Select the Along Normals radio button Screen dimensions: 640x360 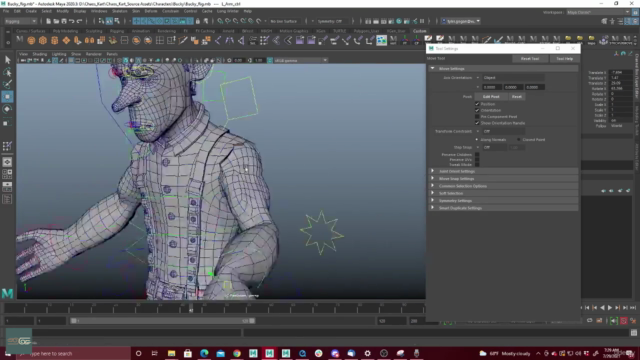coord(477,140)
